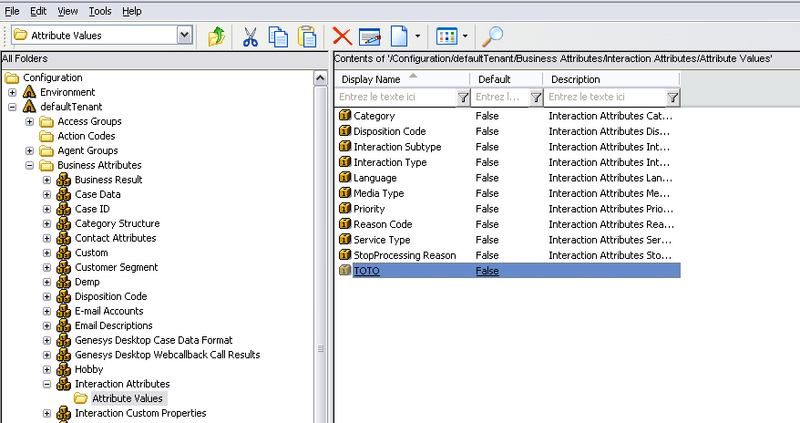Click the Up One Level folder icon
The height and width of the screenshot is (423, 800).
pos(216,37)
